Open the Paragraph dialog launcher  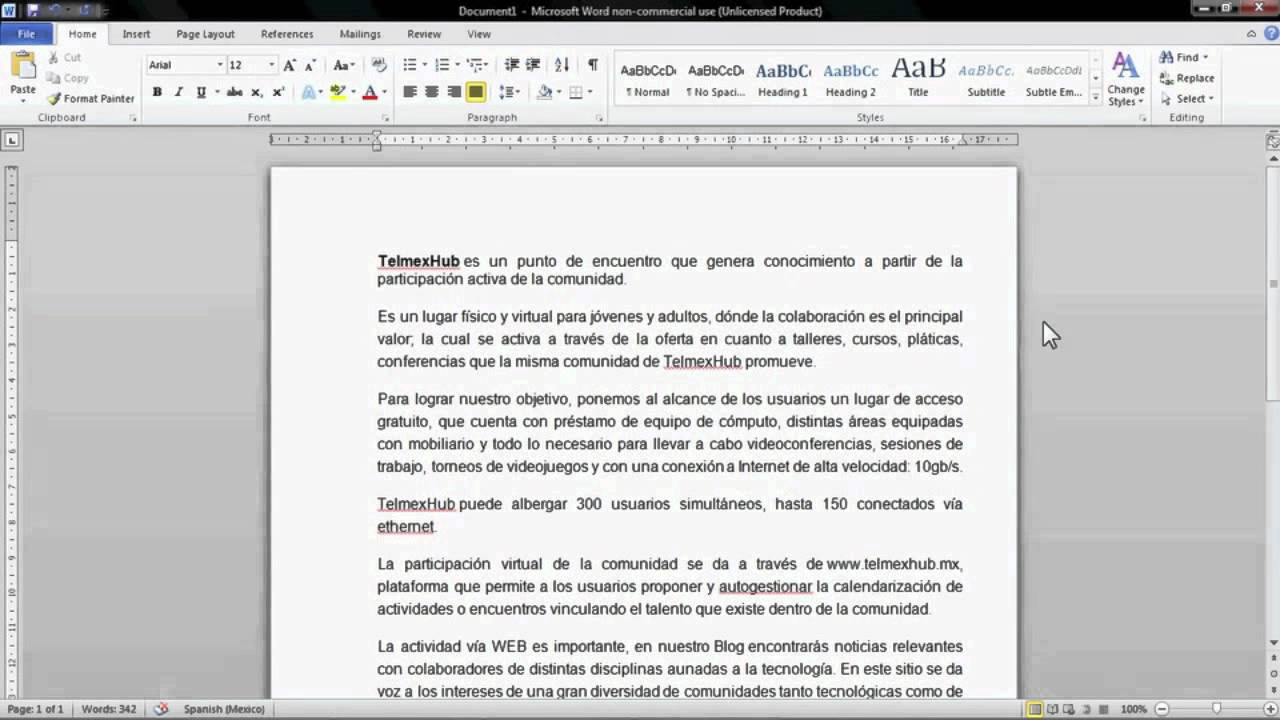pyautogui.click(x=600, y=118)
